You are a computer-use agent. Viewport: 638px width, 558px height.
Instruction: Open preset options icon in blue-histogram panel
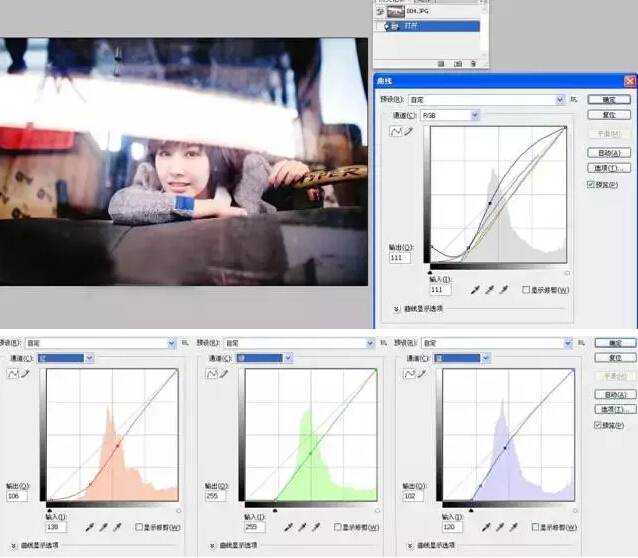[581, 343]
